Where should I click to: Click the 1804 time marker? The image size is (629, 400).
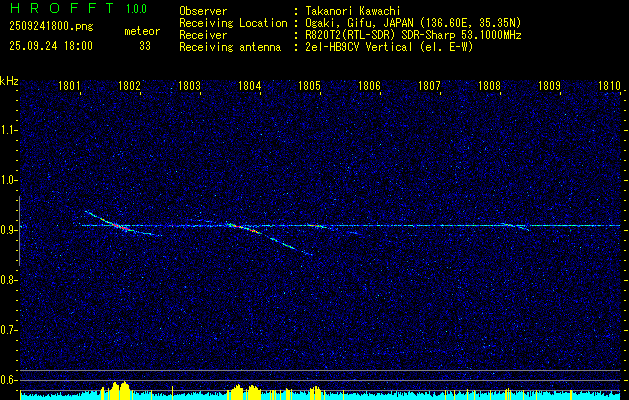tap(250, 86)
